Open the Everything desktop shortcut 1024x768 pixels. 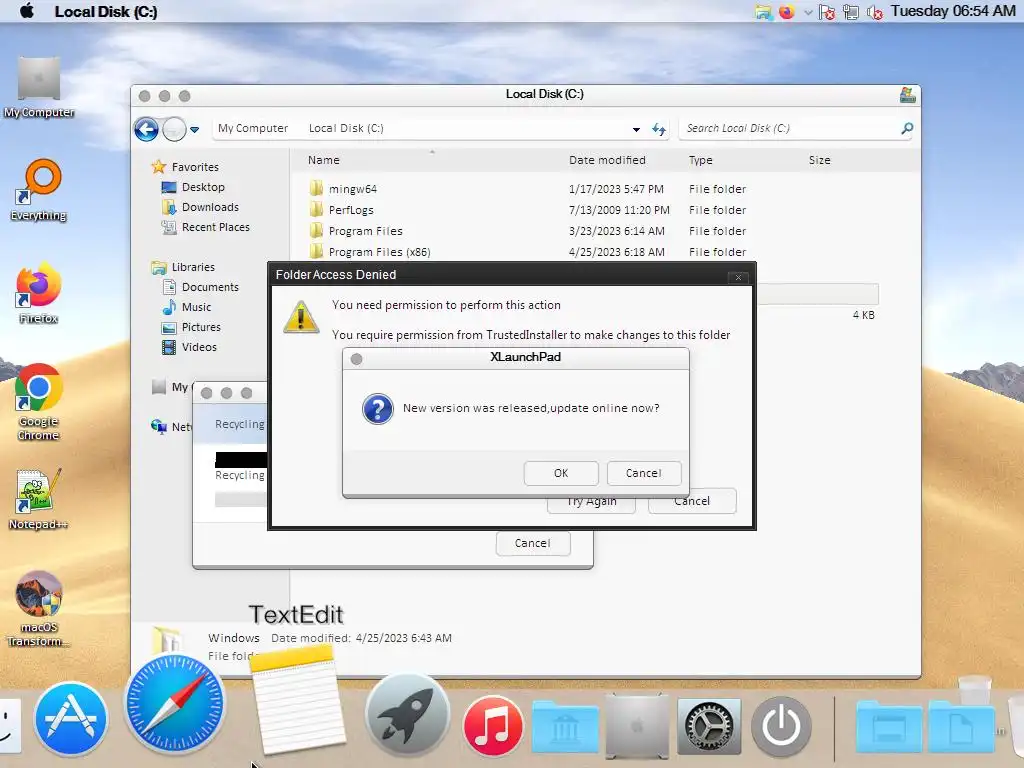(x=39, y=190)
